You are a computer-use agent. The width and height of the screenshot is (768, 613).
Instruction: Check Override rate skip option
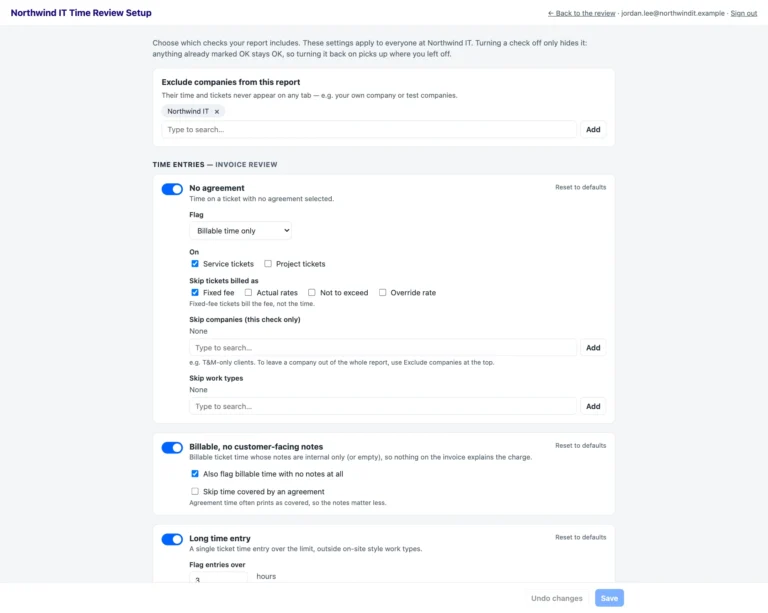coord(383,292)
